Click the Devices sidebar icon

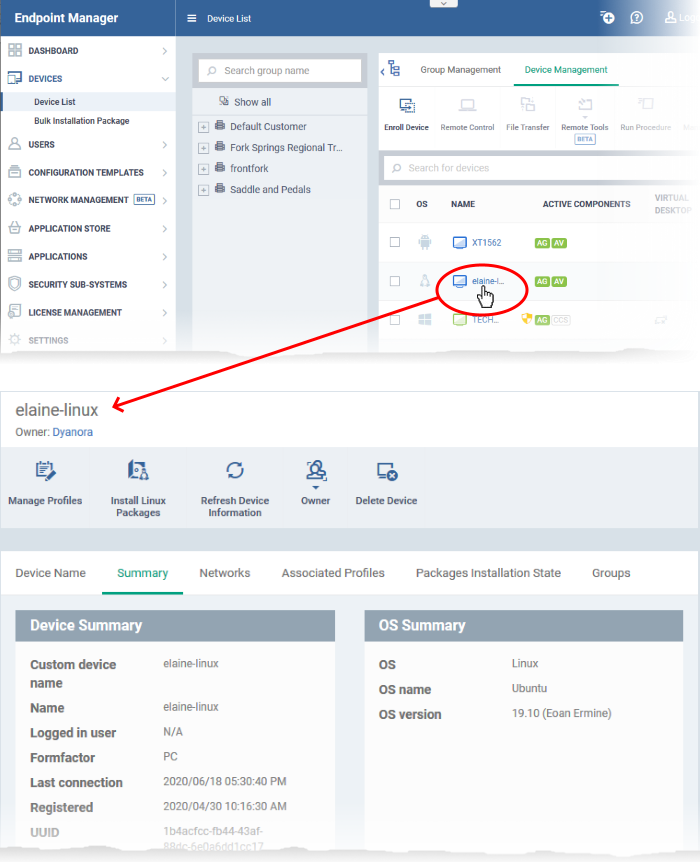15,78
